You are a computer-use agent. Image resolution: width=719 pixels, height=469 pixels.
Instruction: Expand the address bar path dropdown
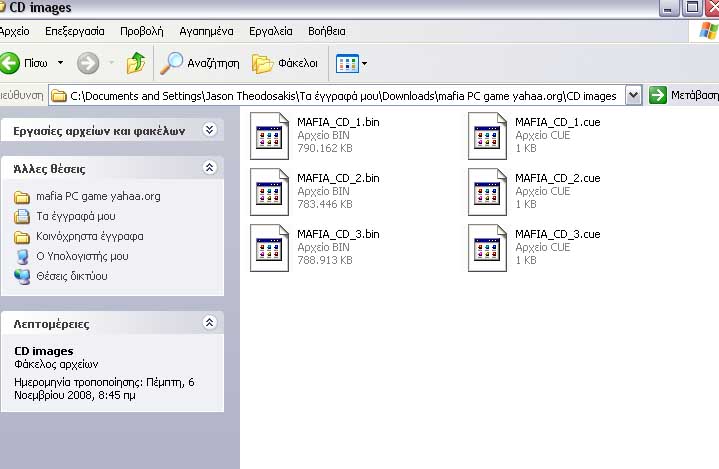click(633, 96)
